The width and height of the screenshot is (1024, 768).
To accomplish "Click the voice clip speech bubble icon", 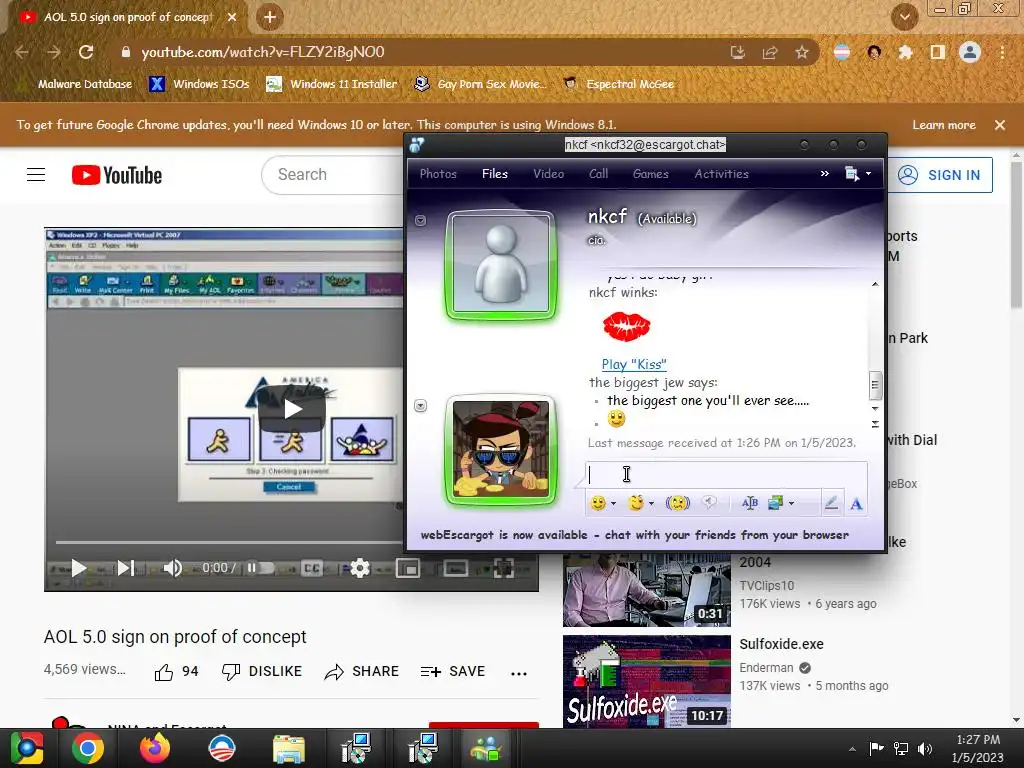I will (709, 502).
